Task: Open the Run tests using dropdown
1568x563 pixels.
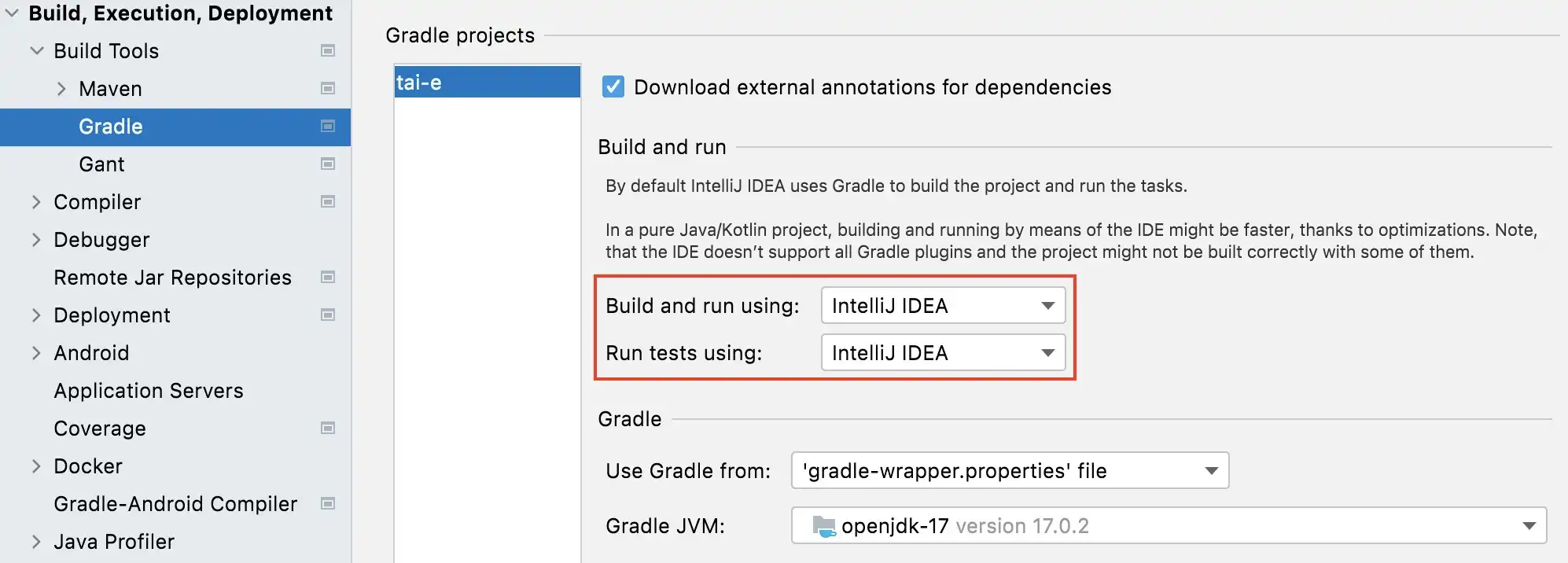Action: pyautogui.click(x=943, y=353)
